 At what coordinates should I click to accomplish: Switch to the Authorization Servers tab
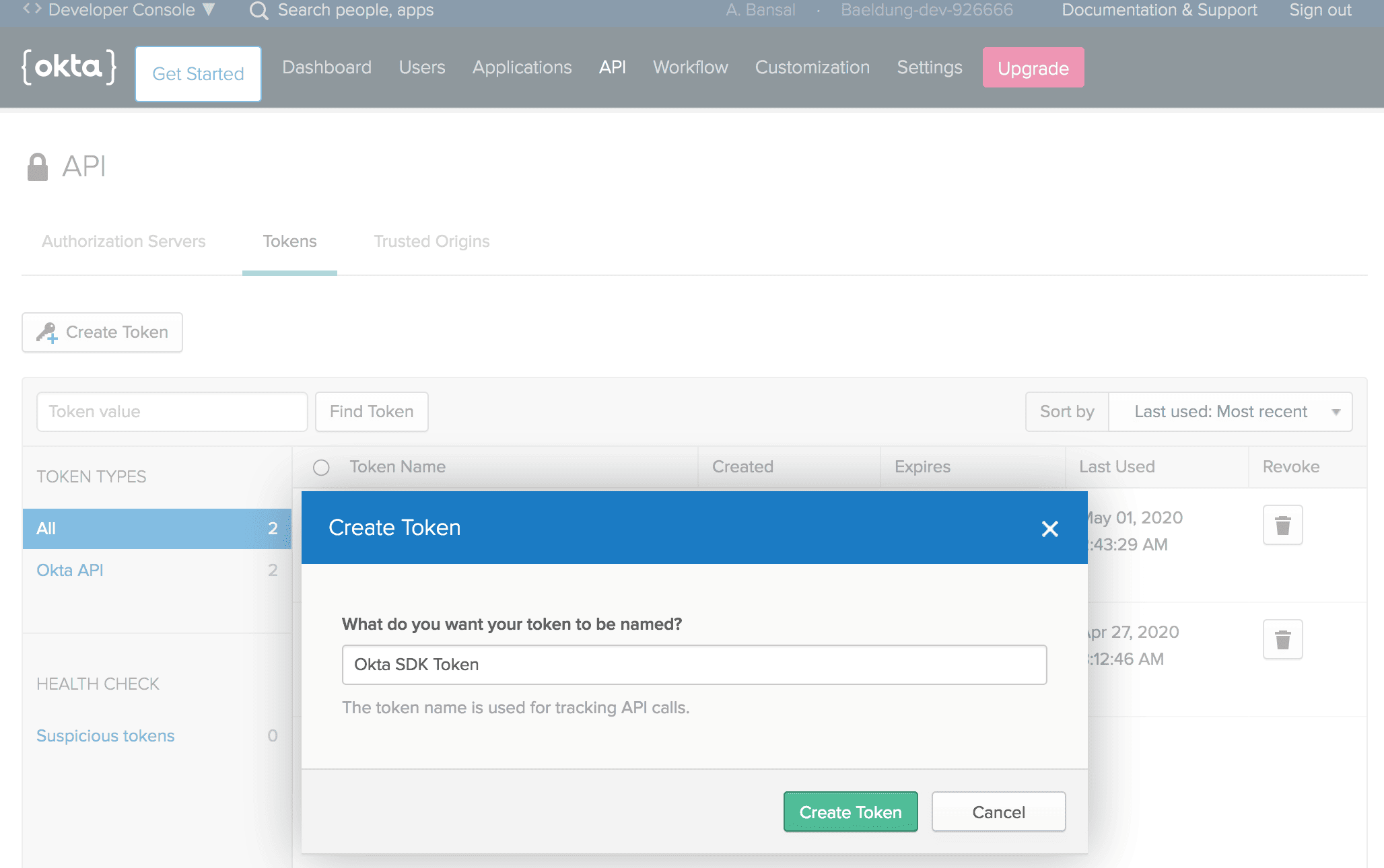pyautogui.click(x=124, y=242)
